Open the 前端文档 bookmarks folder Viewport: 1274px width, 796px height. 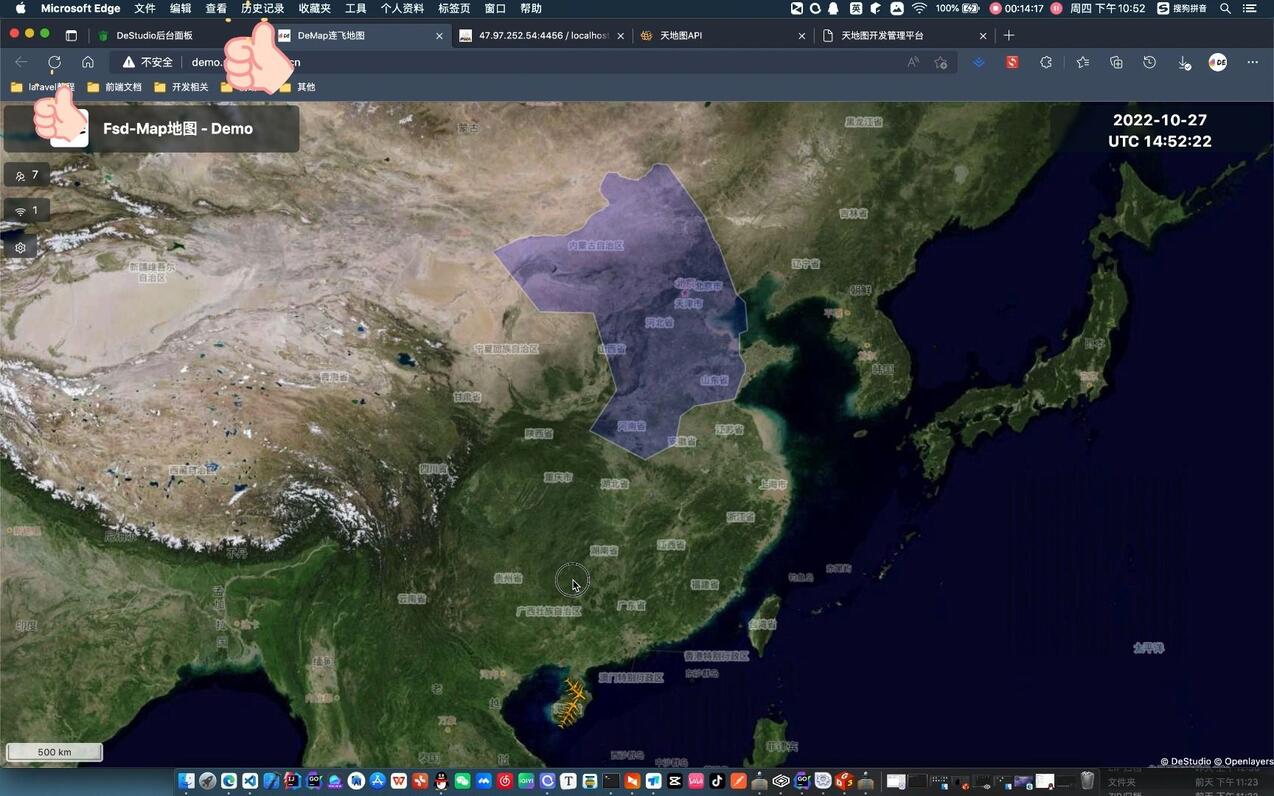(115, 87)
